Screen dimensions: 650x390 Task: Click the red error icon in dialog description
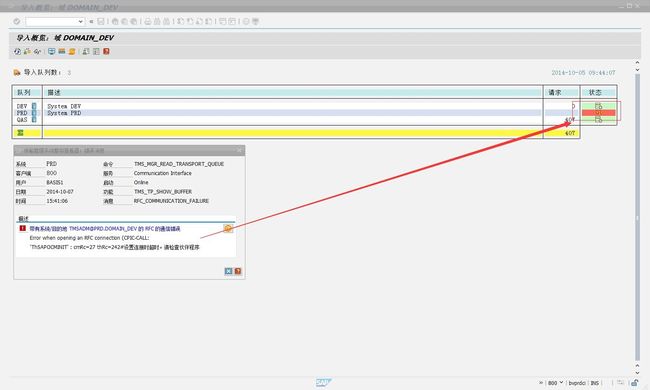[x=23, y=228]
